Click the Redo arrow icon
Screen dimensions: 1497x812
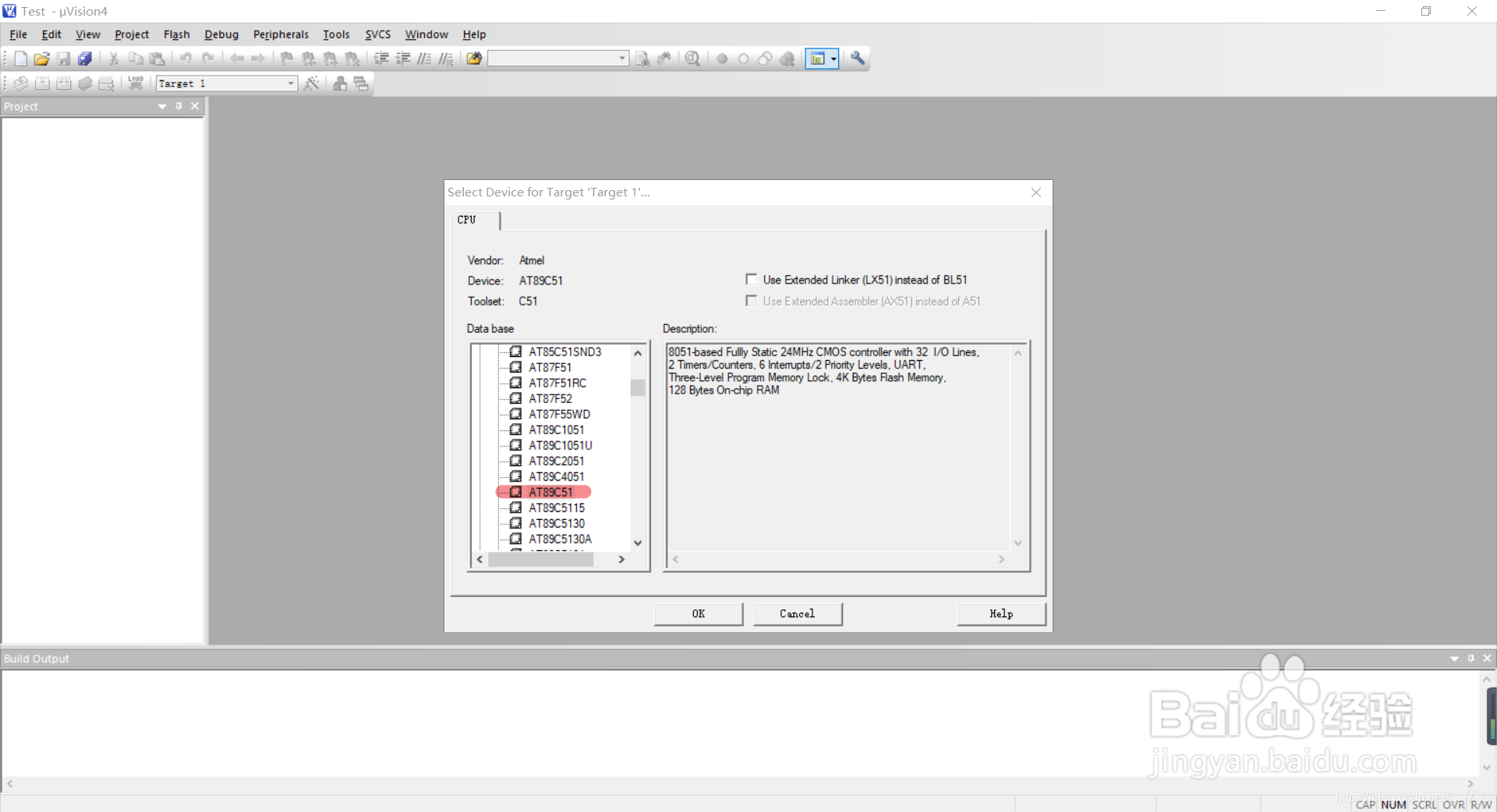pyautogui.click(x=208, y=58)
